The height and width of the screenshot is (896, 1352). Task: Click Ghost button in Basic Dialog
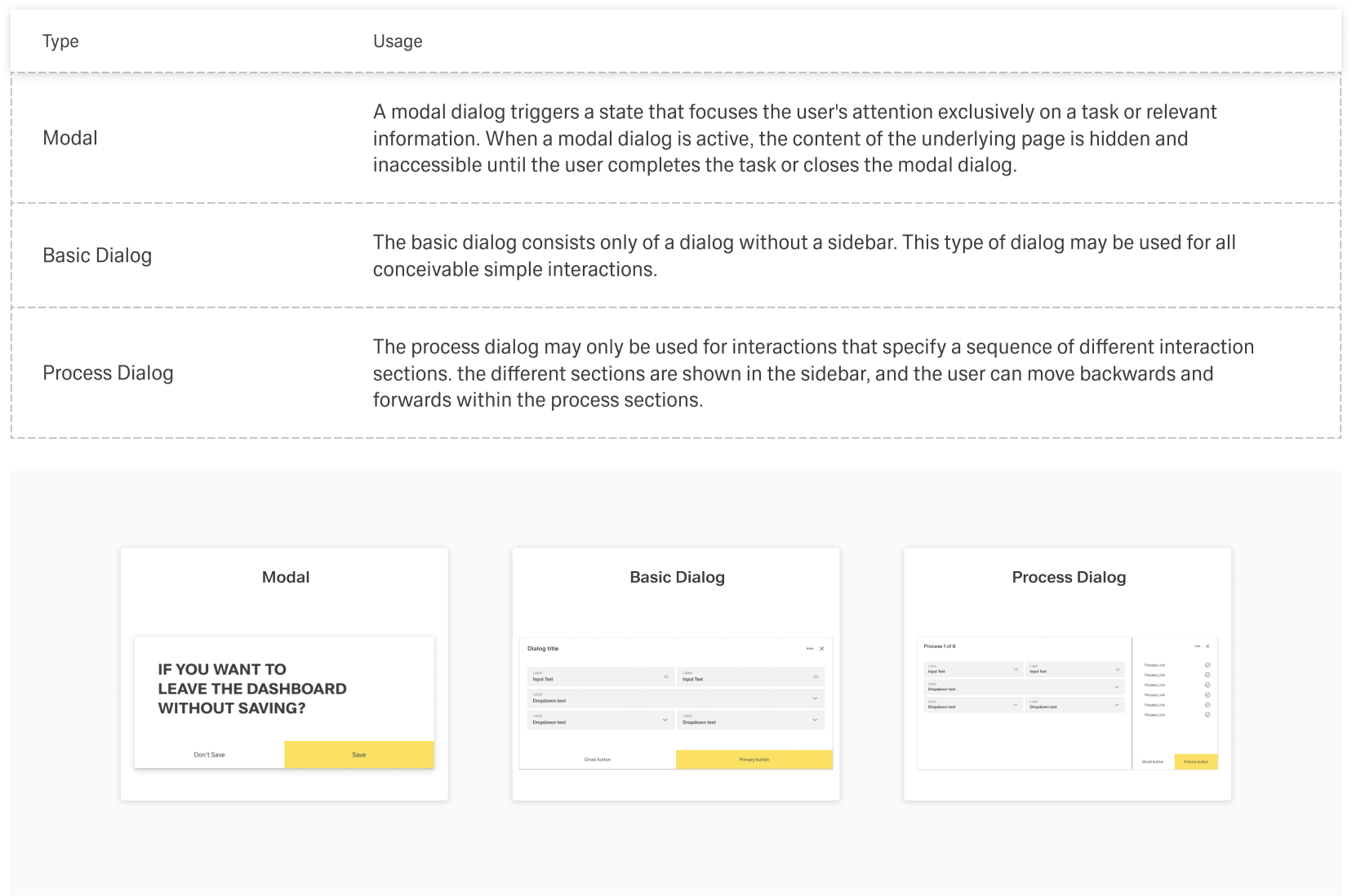(x=598, y=760)
